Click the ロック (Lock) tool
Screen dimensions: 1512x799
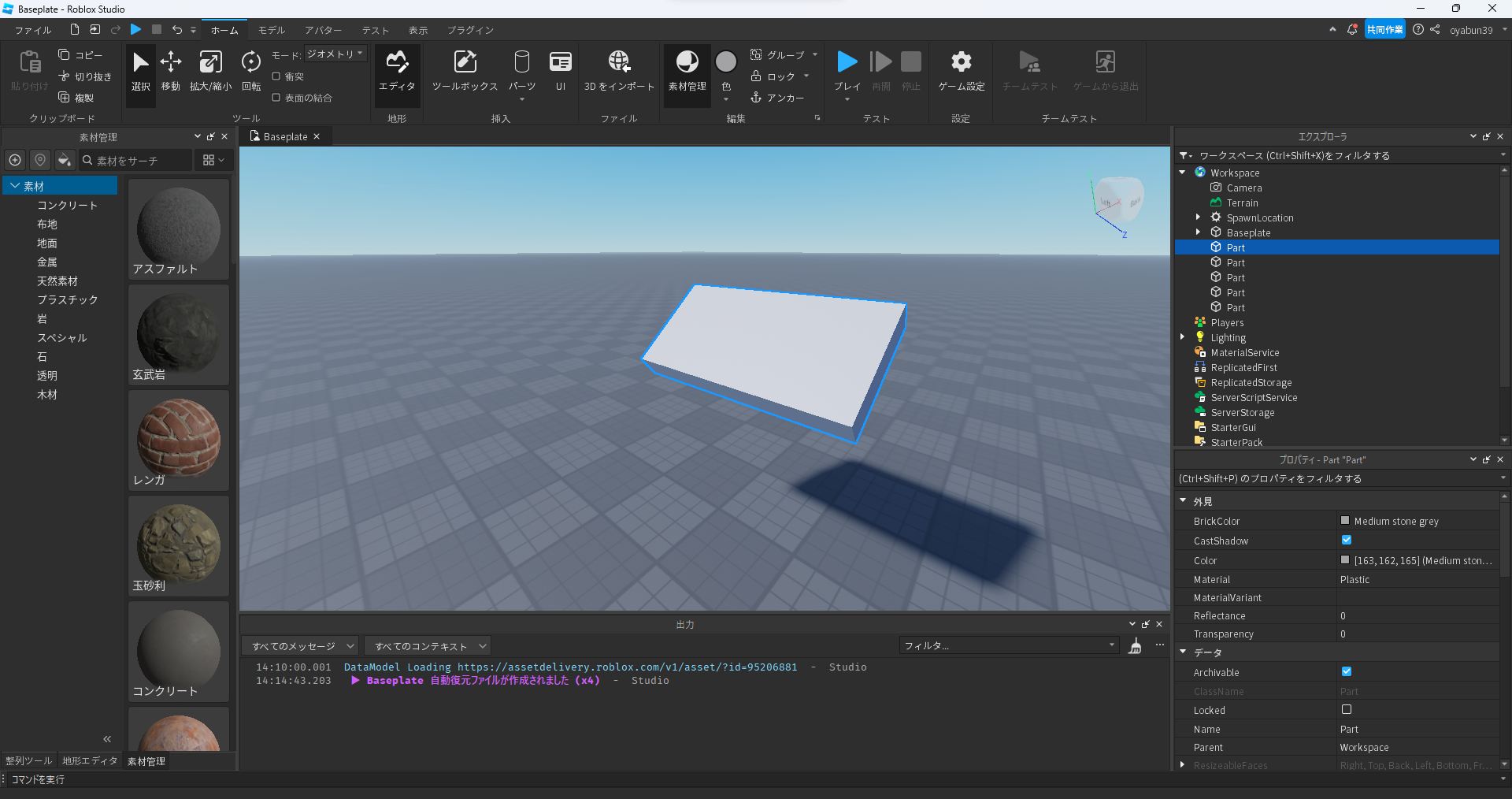click(x=773, y=76)
